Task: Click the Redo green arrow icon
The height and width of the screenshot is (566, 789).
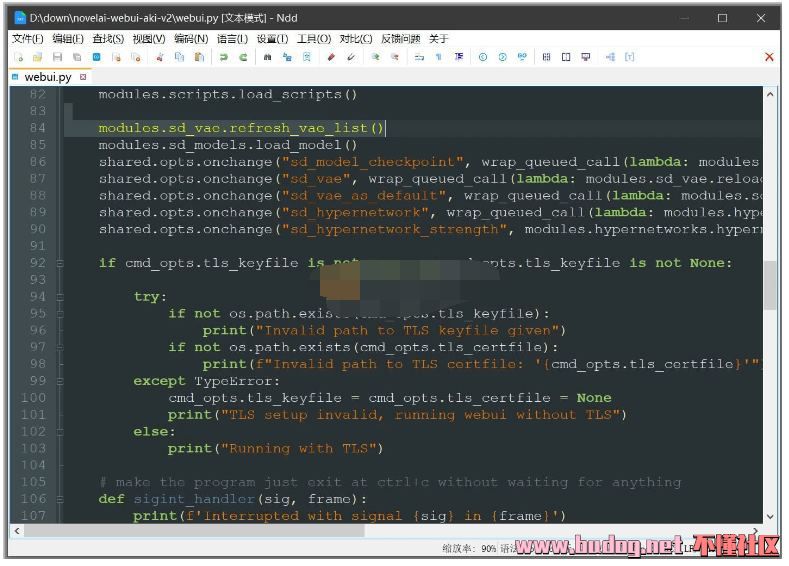Action: click(x=243, y=58)
